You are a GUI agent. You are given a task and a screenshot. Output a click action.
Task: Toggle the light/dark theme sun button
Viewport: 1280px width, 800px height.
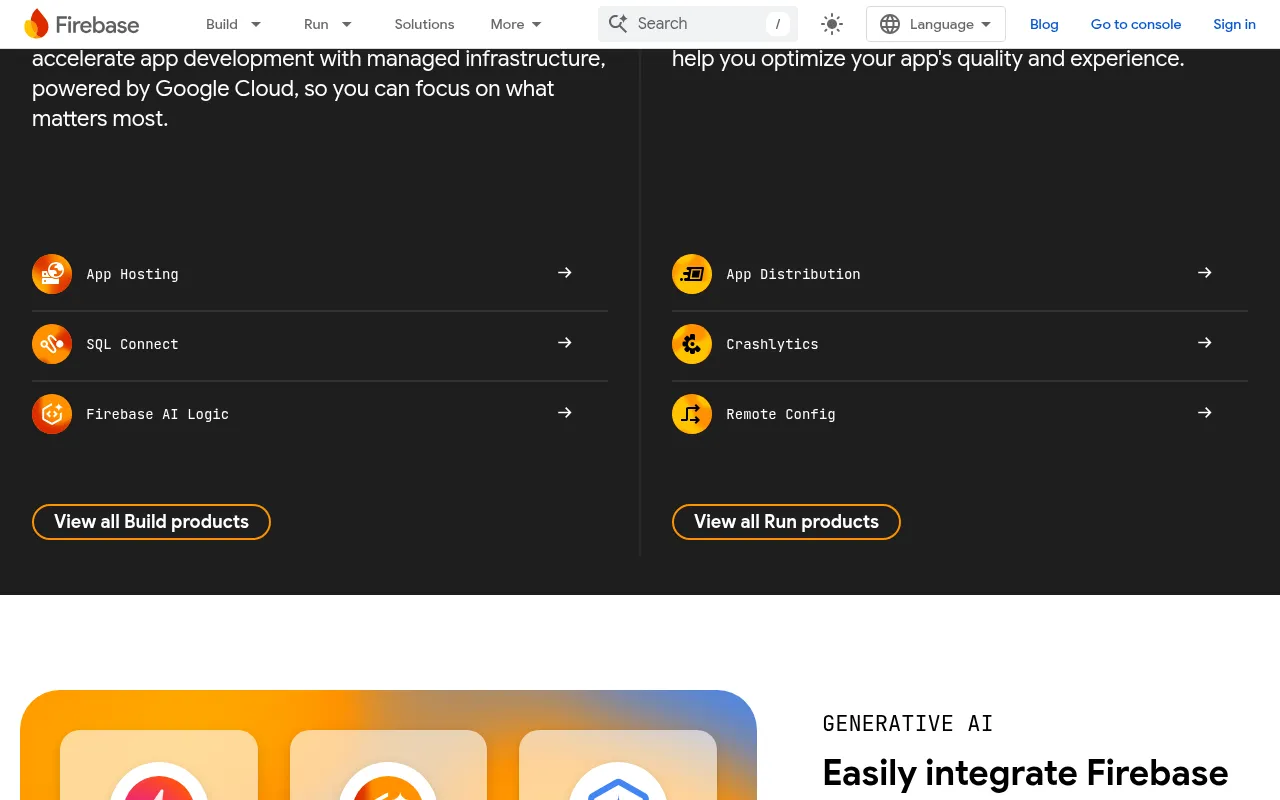tap(832, 24)
